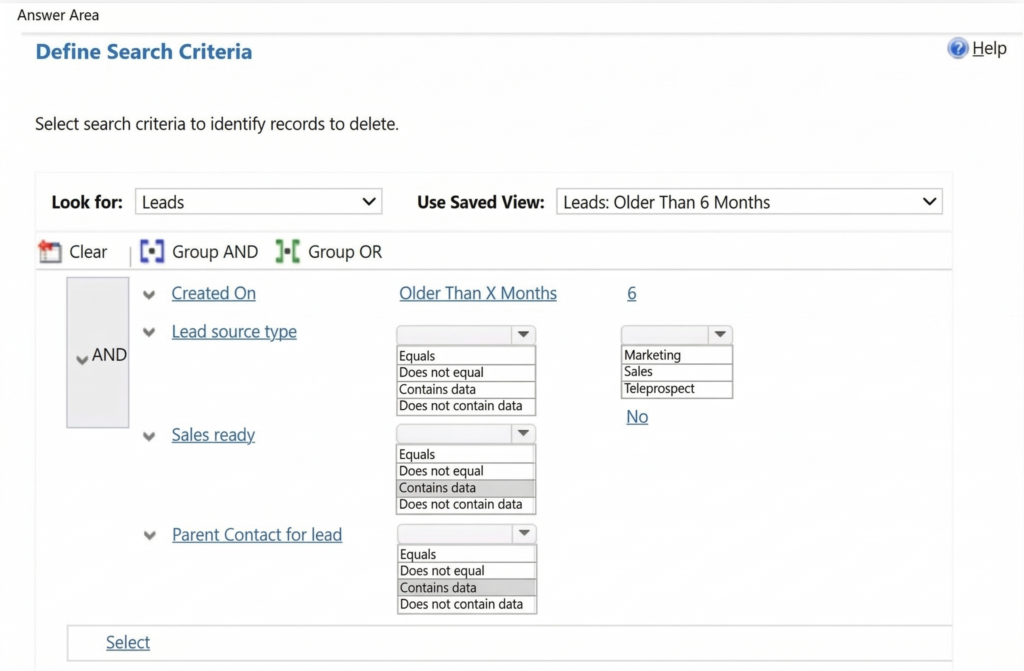Select Does not contain data for Parent Contact
1024x671 pixels.
466,604
